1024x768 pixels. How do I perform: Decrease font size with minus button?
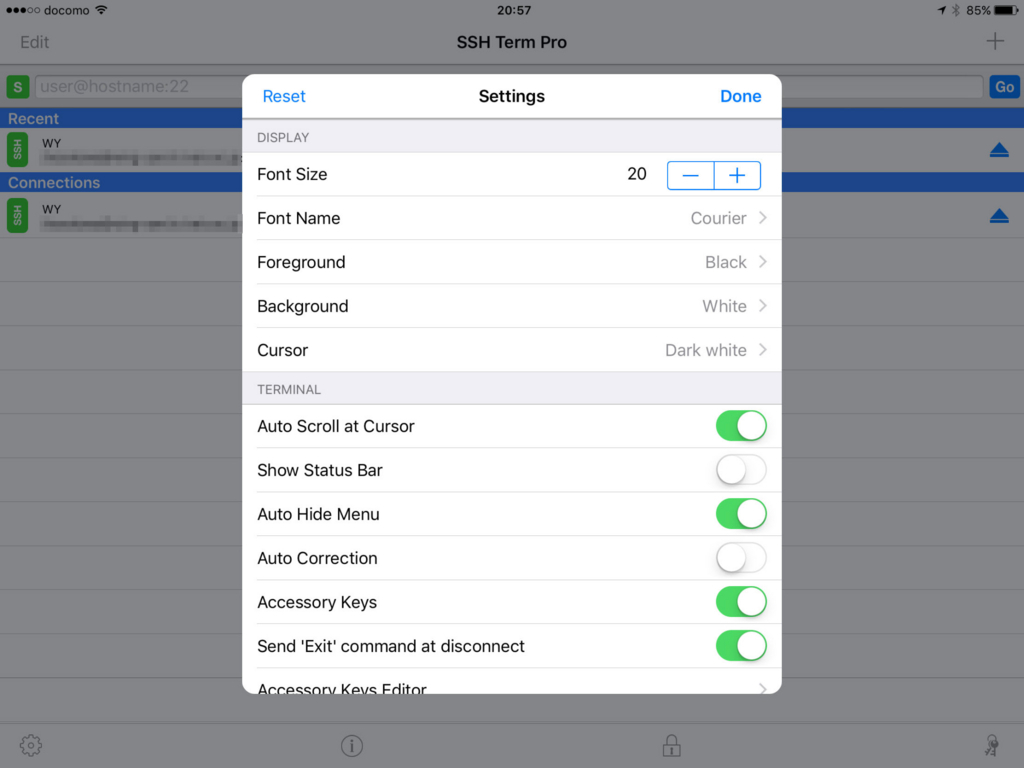click(690, 175)
